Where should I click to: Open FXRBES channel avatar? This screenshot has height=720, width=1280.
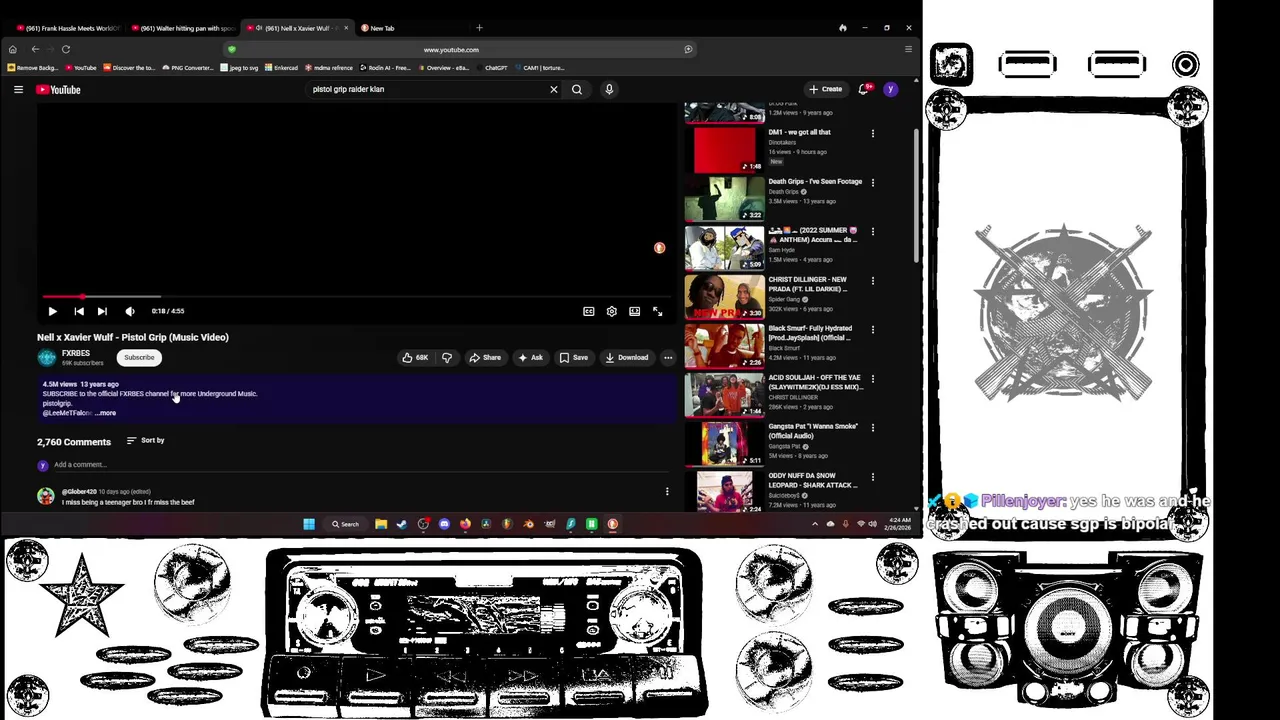[46, 357]
